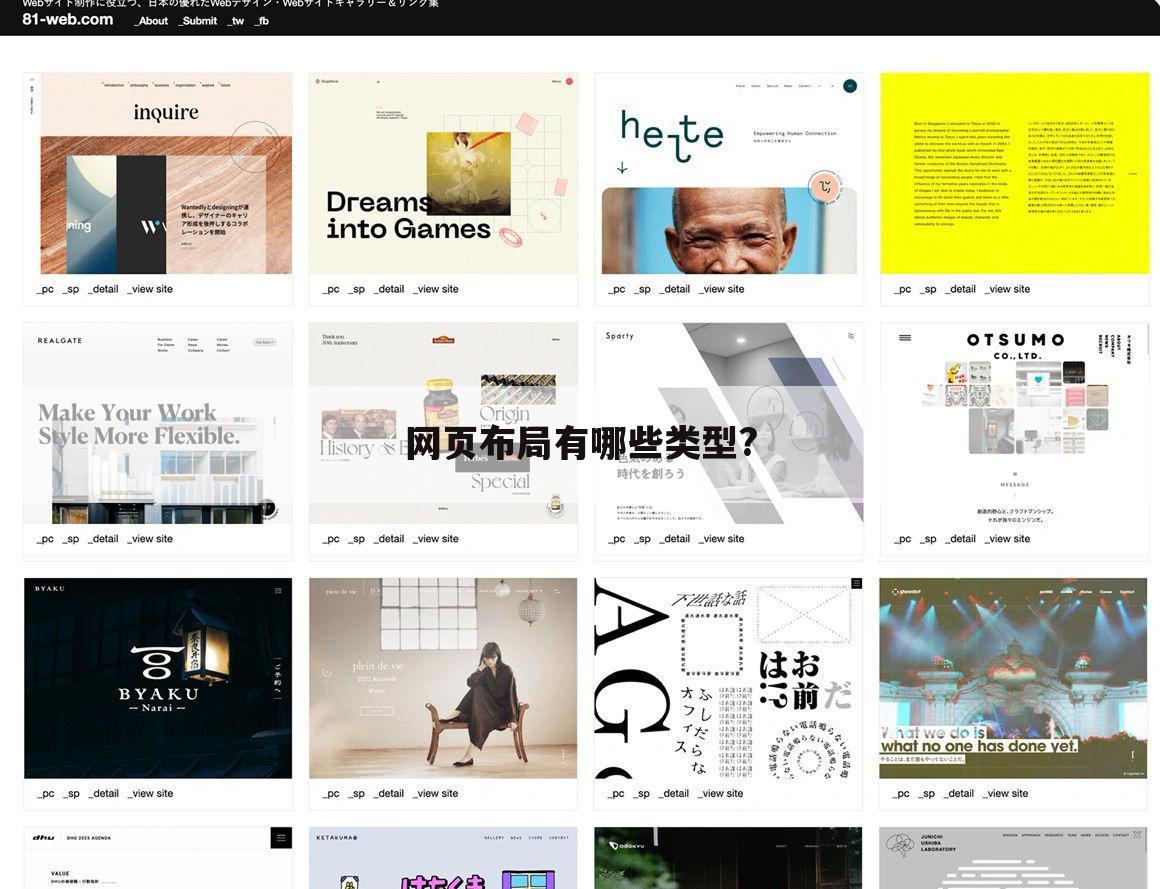
Task: Click _detail under the yellow page thumbnail
Action: 960,289
